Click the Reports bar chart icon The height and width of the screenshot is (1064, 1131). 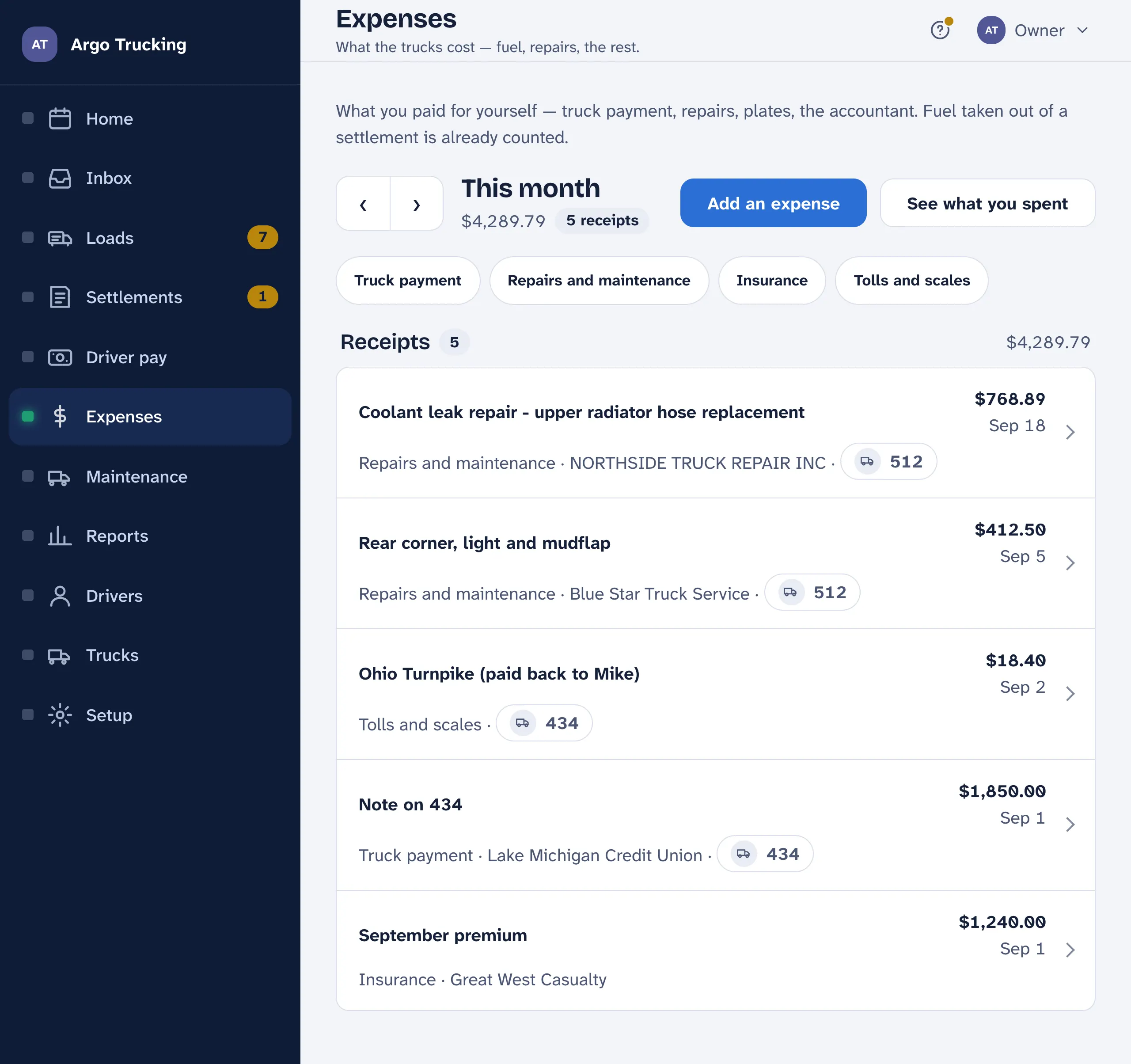point(60,536)
